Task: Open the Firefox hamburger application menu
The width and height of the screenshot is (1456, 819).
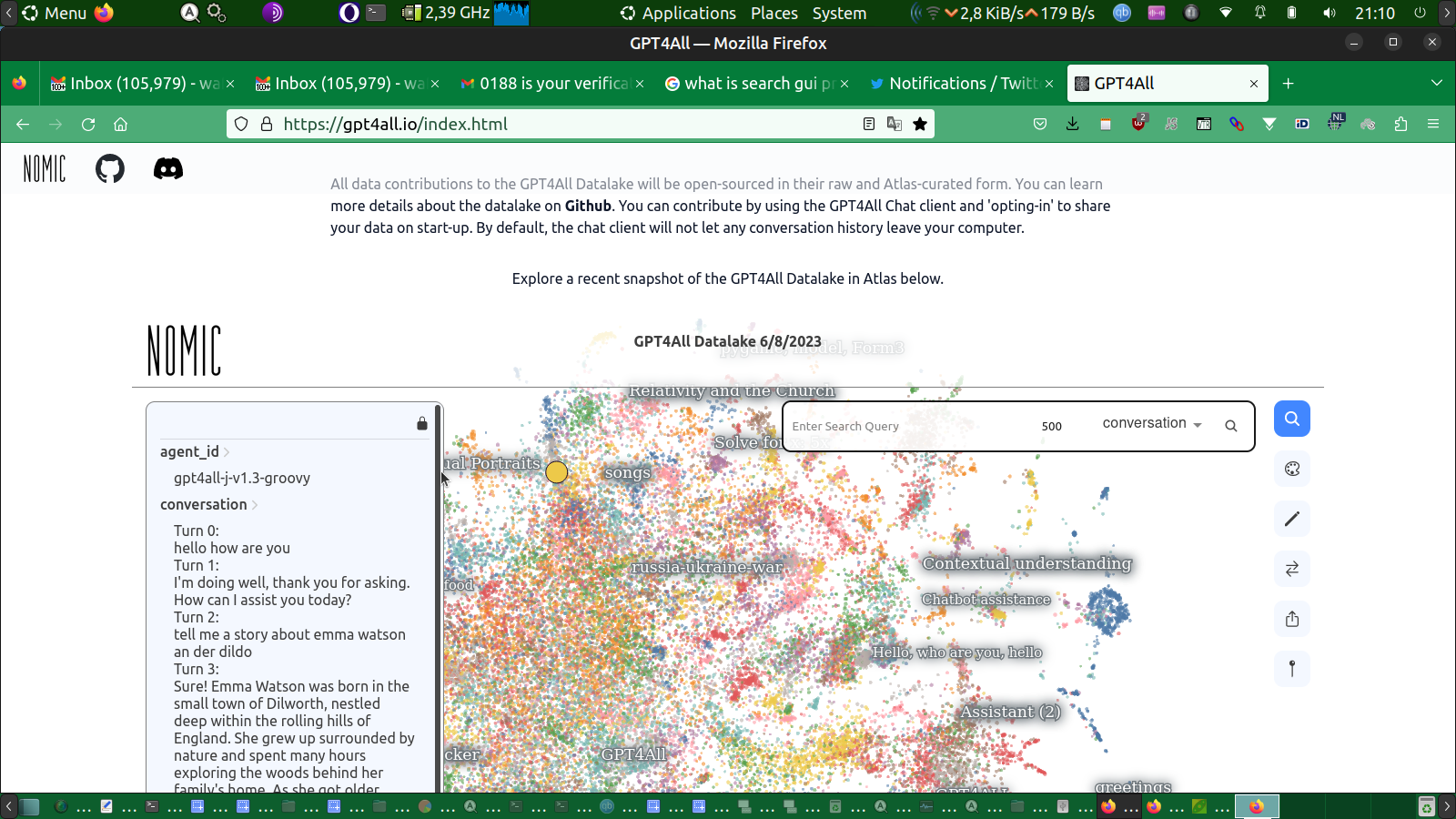Action: pos(1433,124)
